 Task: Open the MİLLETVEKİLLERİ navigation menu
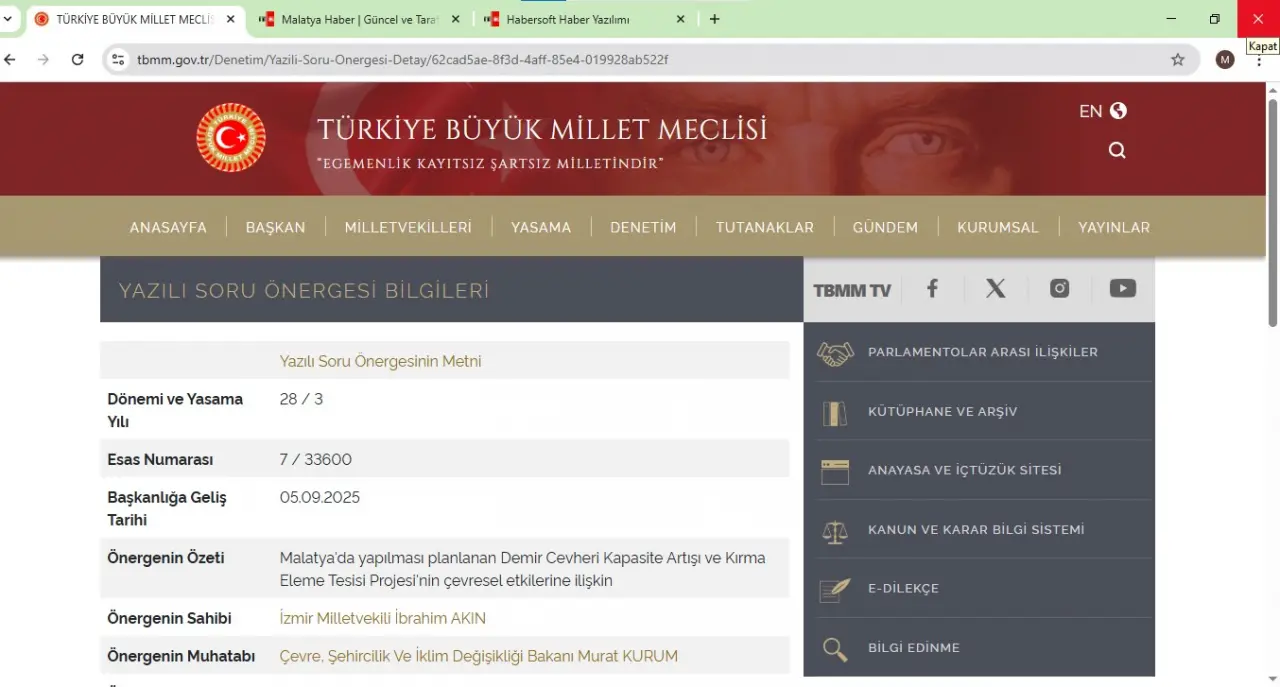point(408,227)
